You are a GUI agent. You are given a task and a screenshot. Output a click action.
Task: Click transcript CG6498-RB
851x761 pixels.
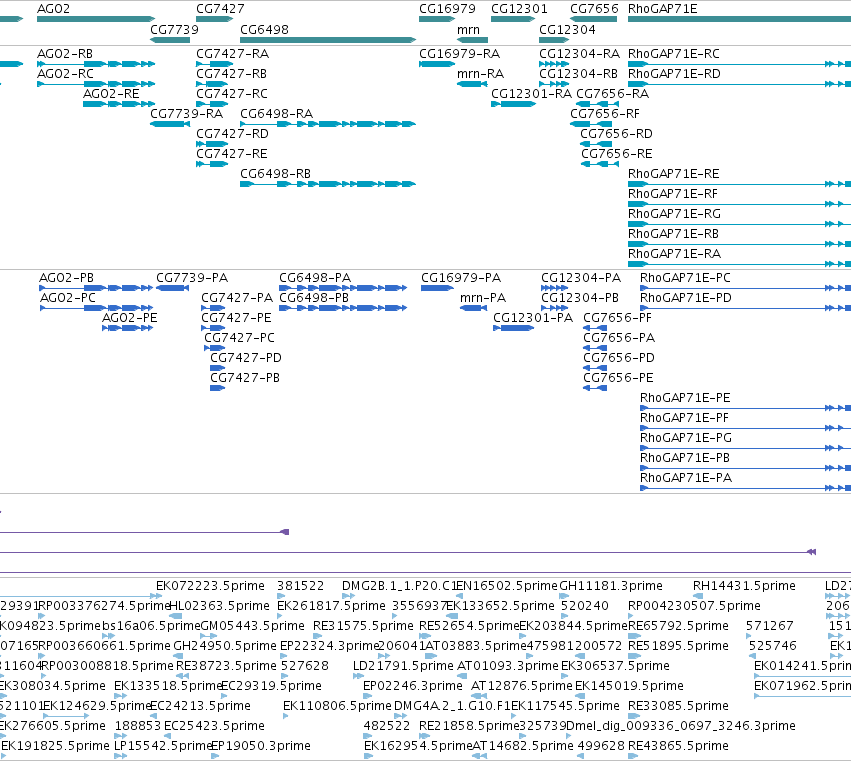coord(275,174)
